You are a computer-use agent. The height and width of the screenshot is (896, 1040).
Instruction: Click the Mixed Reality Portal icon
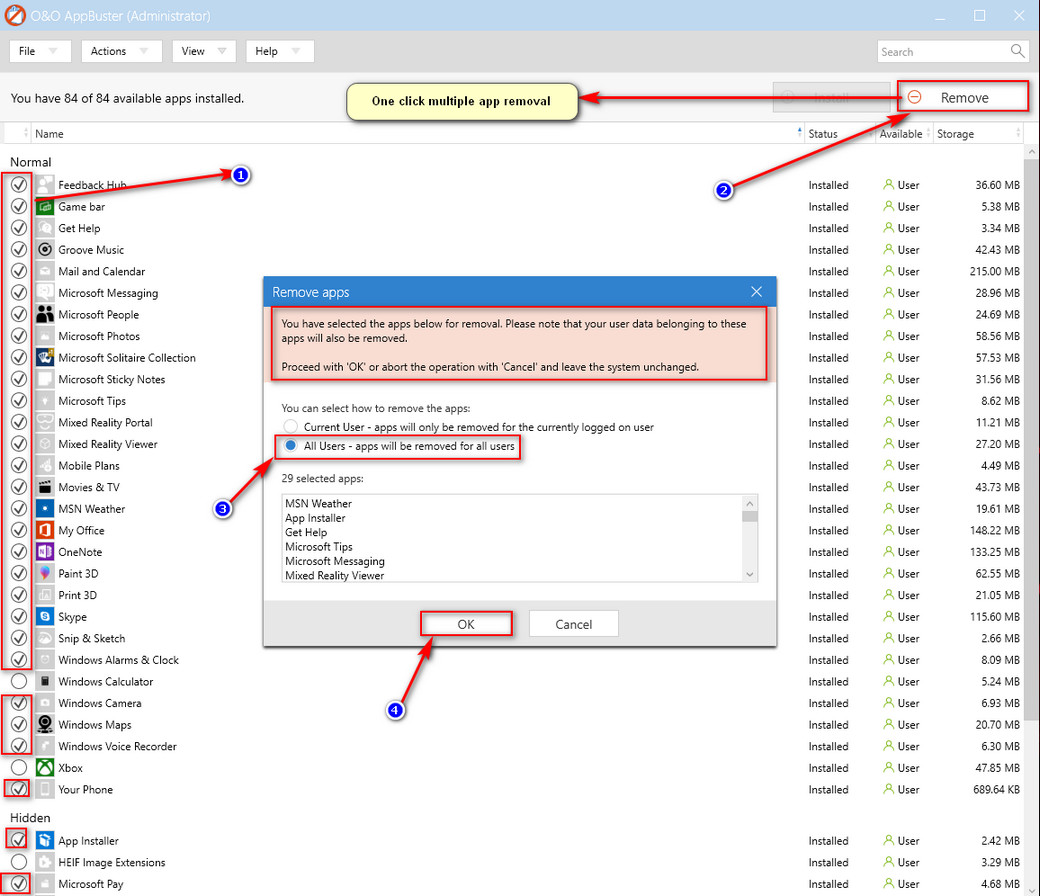(x=44, y=422)
